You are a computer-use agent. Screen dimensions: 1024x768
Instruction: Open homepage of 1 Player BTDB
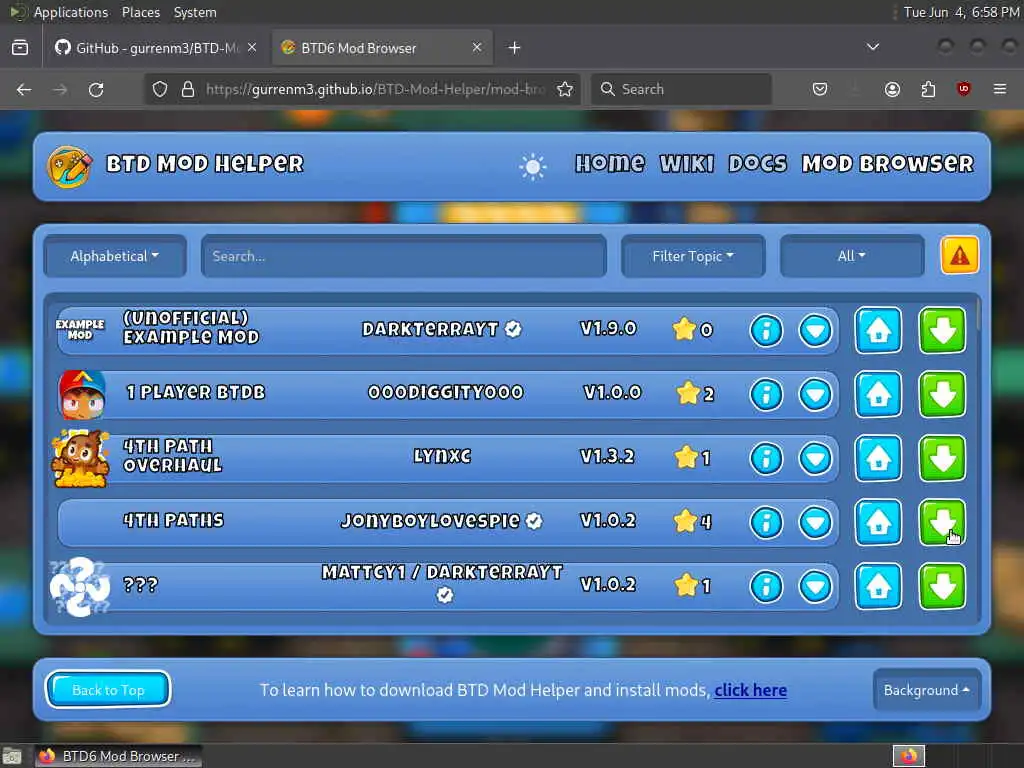[x=878, y=394]
